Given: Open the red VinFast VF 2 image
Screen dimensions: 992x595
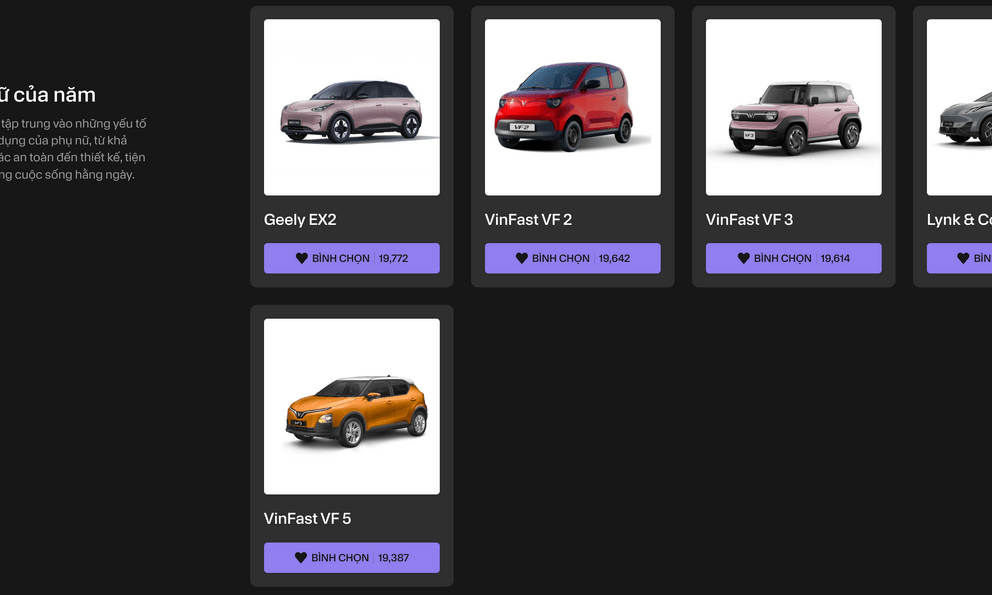Looking at the screenshot, I should 573,107.
